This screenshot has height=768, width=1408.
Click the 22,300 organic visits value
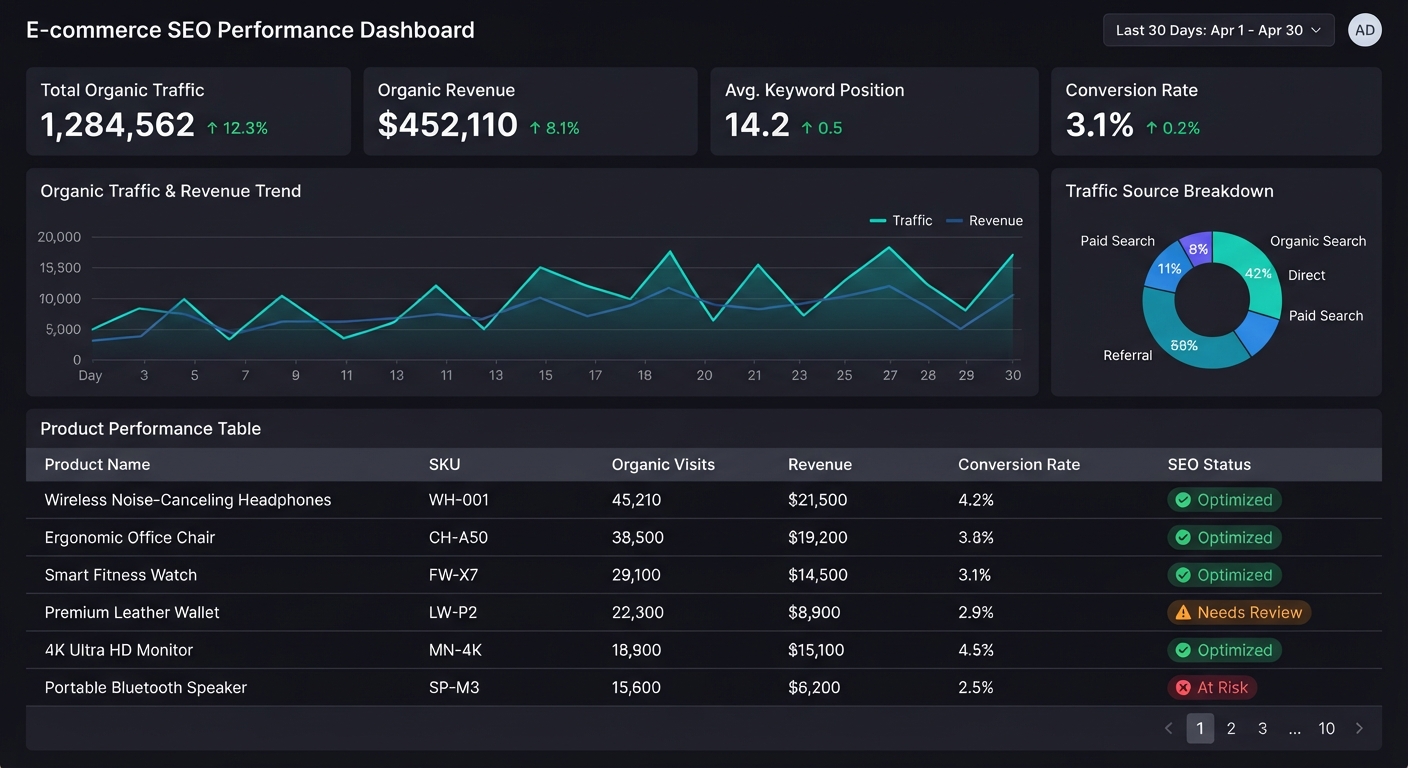point(638,612)
